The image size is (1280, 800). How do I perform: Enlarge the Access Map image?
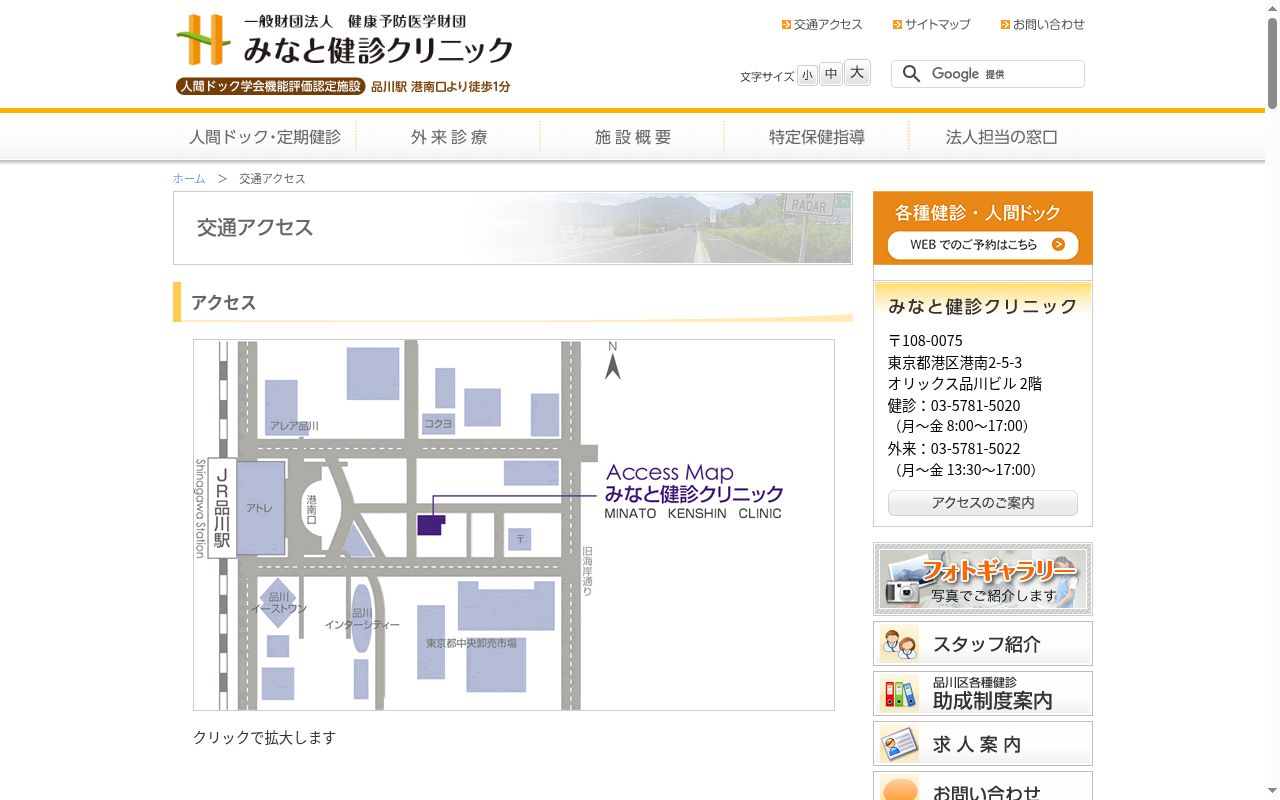[514, 525]
